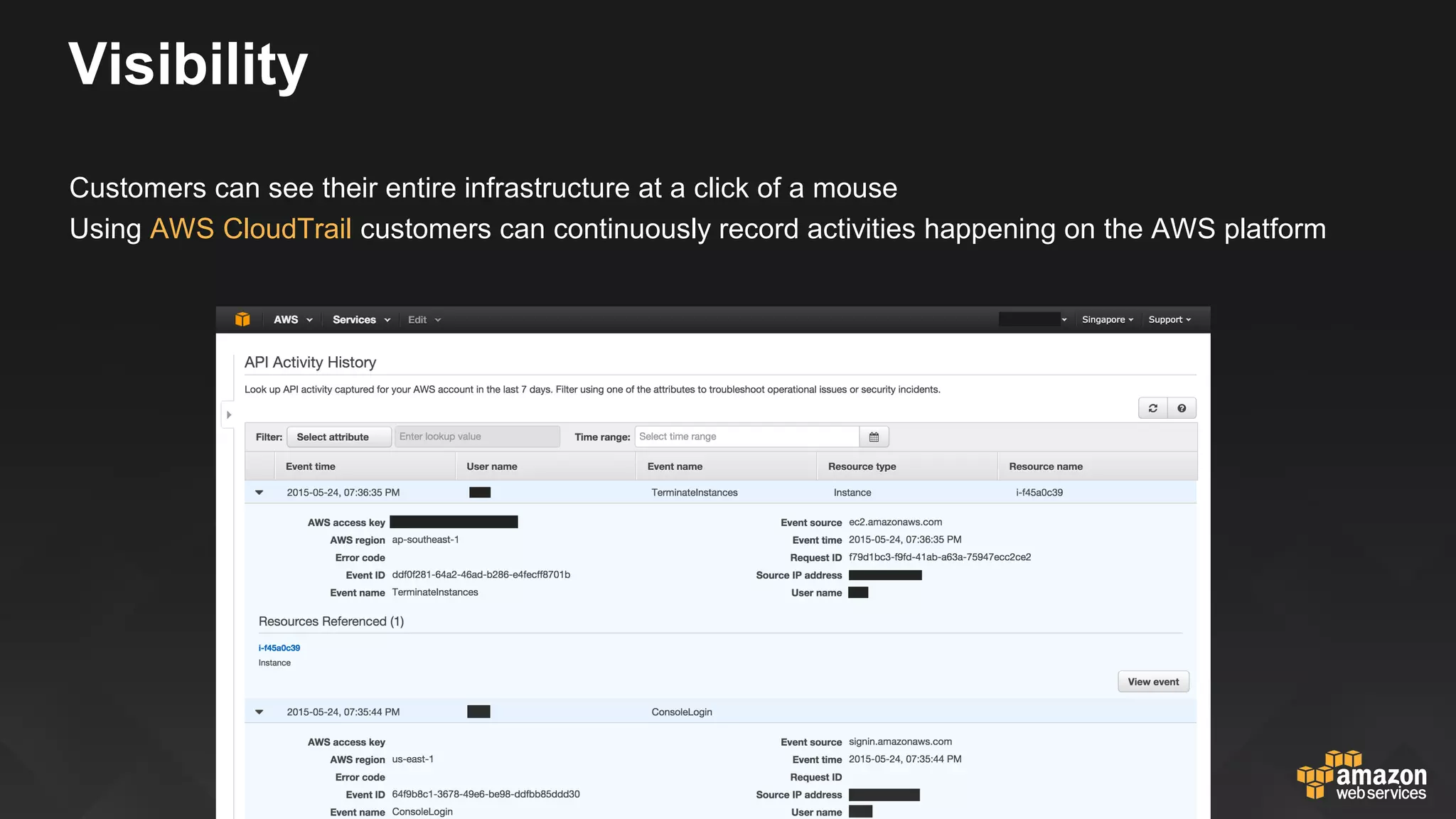Click the Resource name column header

click(x=1097, y=466)
